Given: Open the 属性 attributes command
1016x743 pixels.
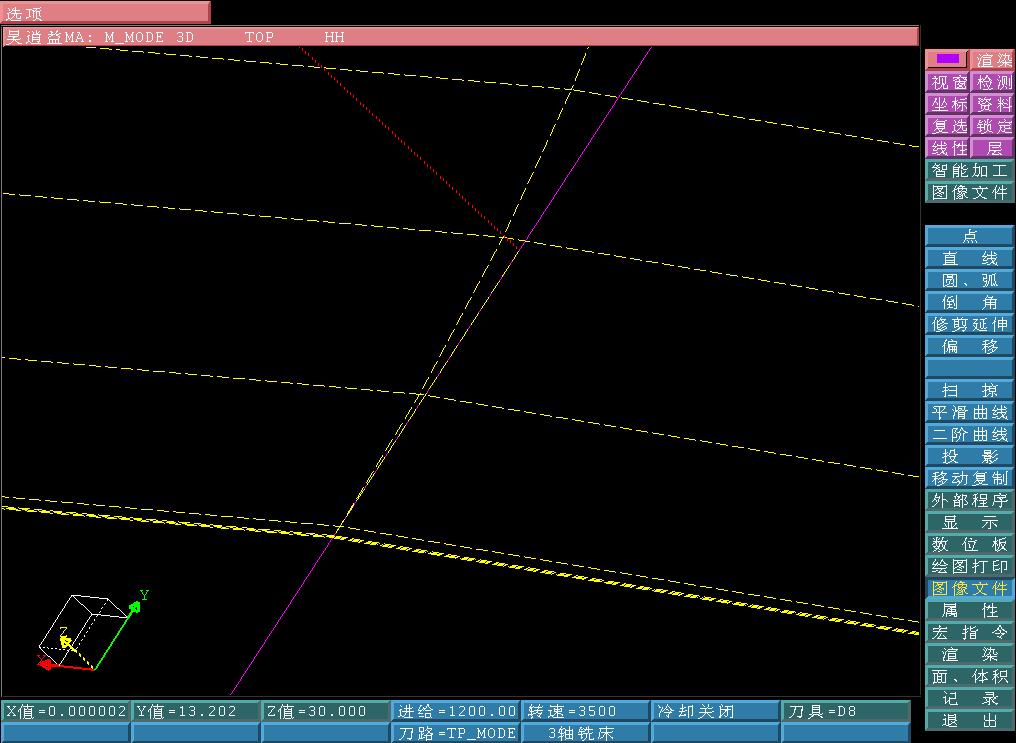Looking at the screenshot, I should (970, 610).
